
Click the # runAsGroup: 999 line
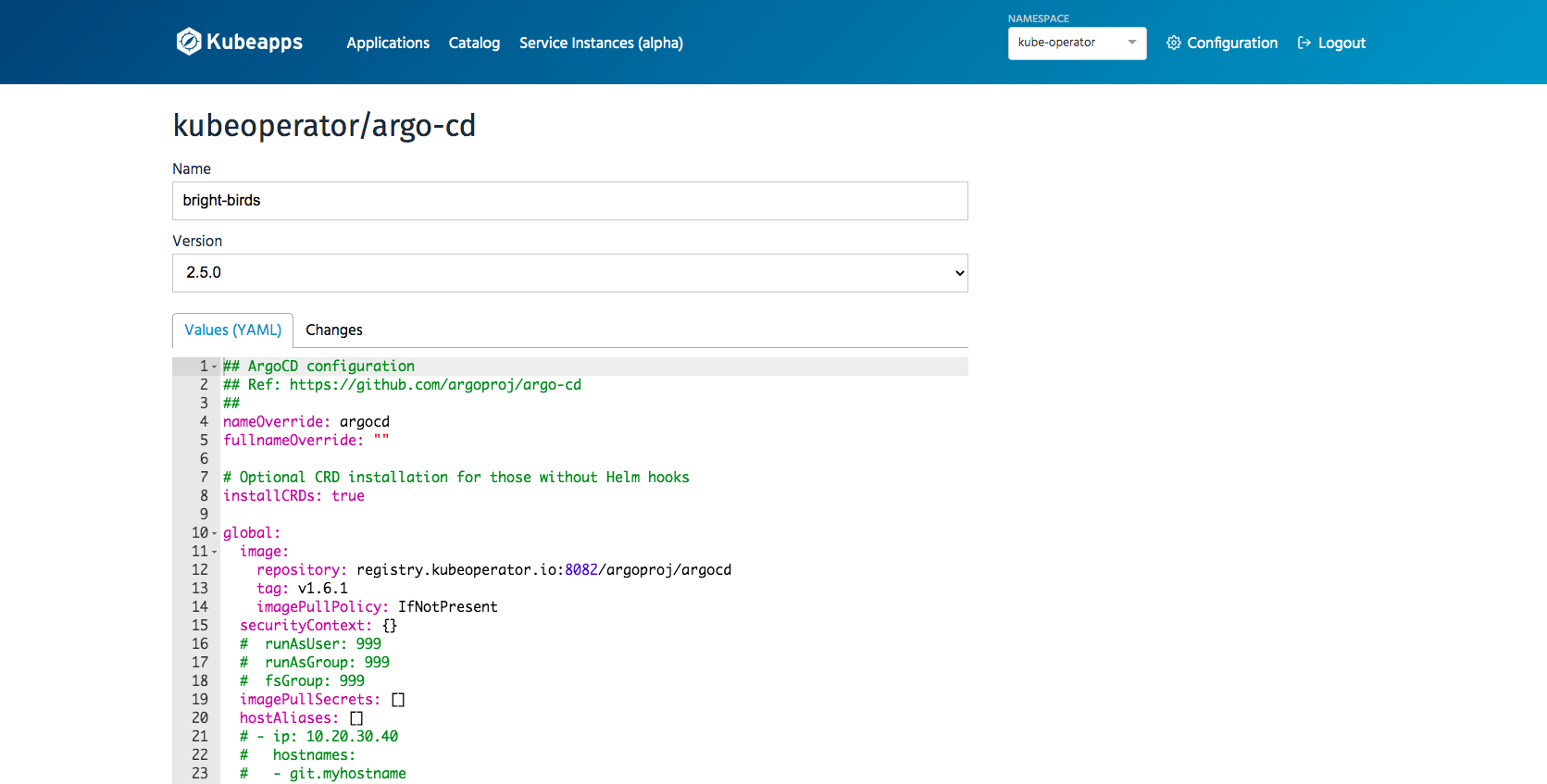click(x=315, y=663)
